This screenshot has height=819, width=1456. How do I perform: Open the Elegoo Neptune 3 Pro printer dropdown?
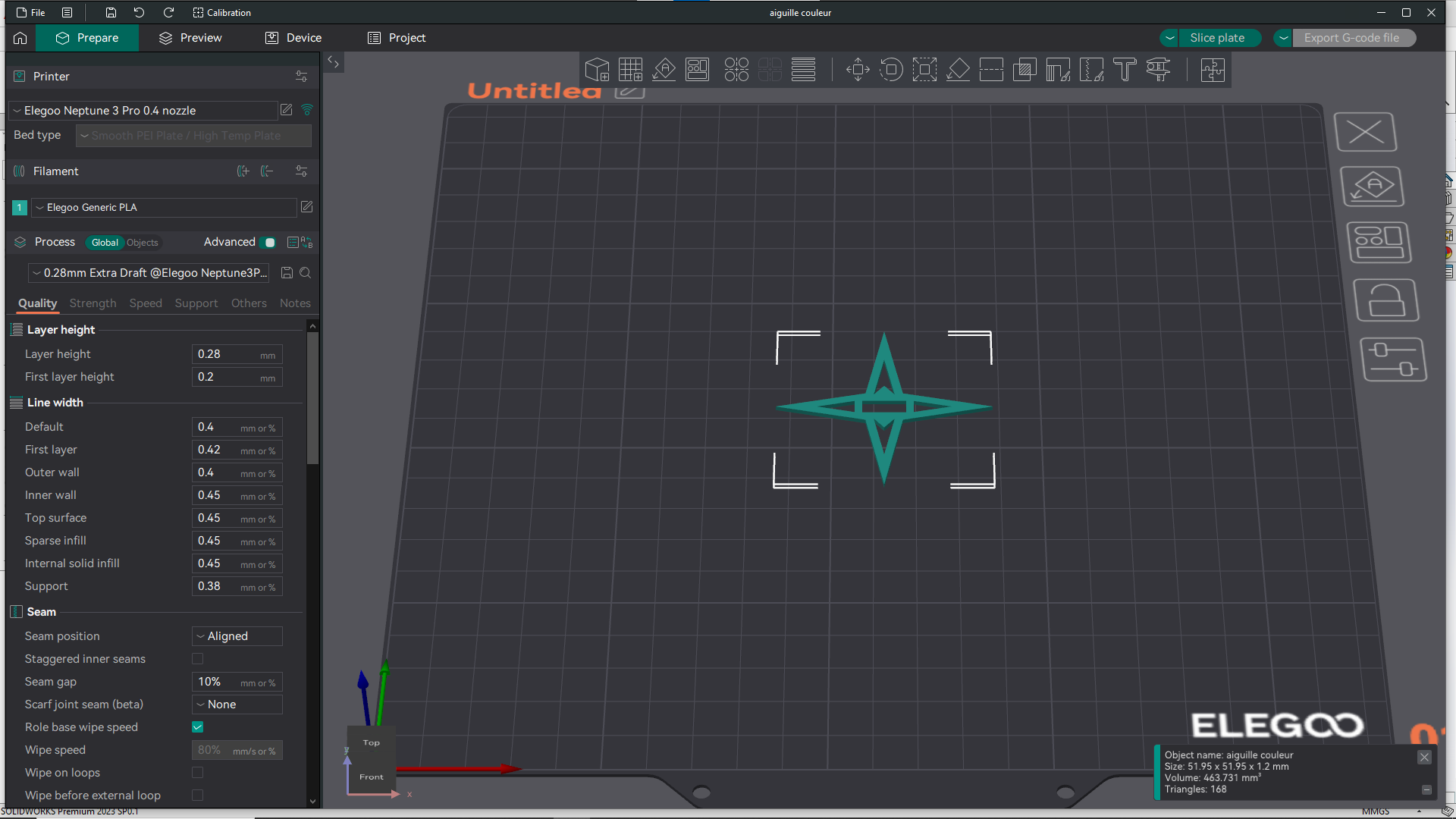click(144, 111)
